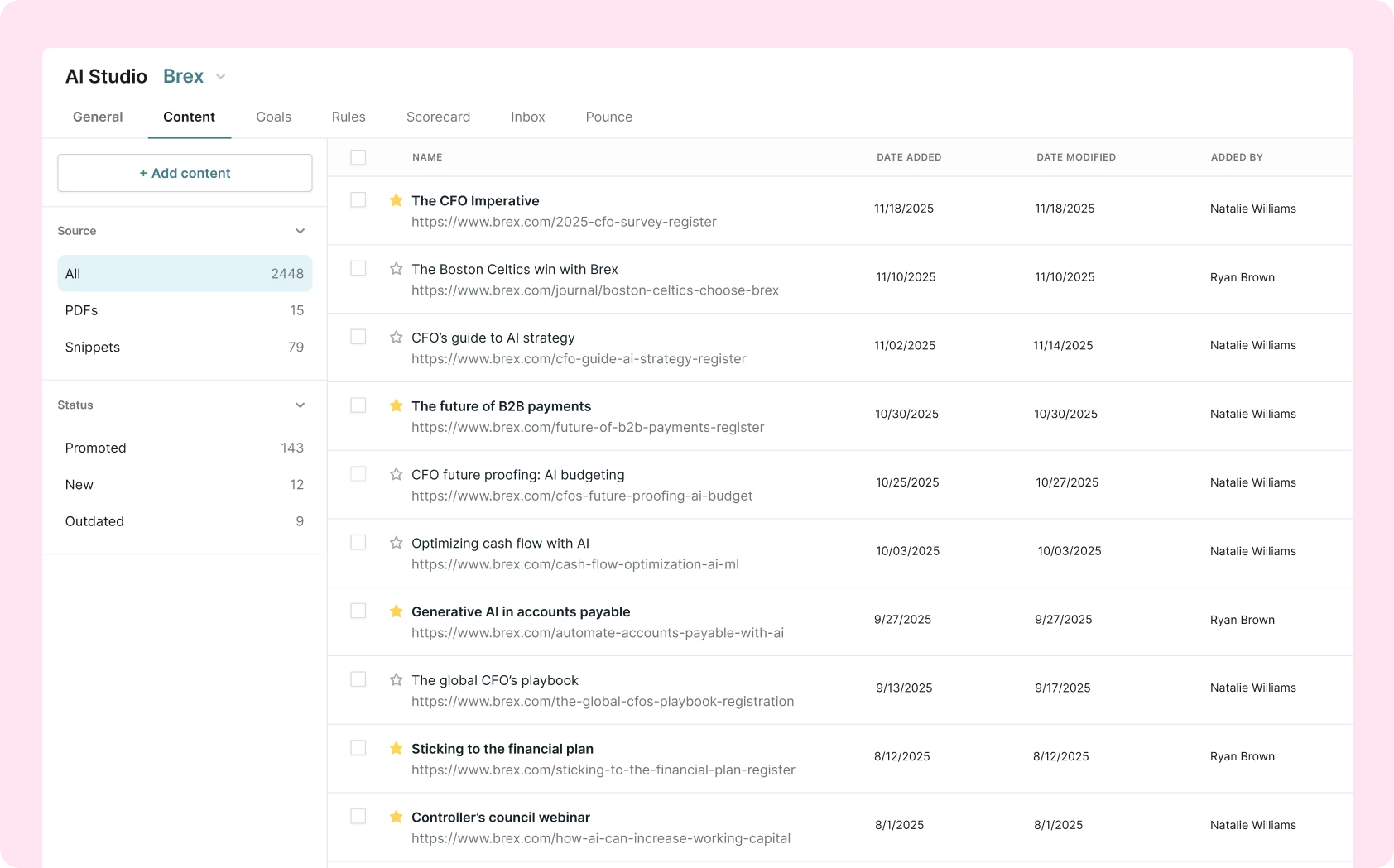Tick the select-all checkbox in header
The image size is (1394, 868).
(x=358, y=157)
